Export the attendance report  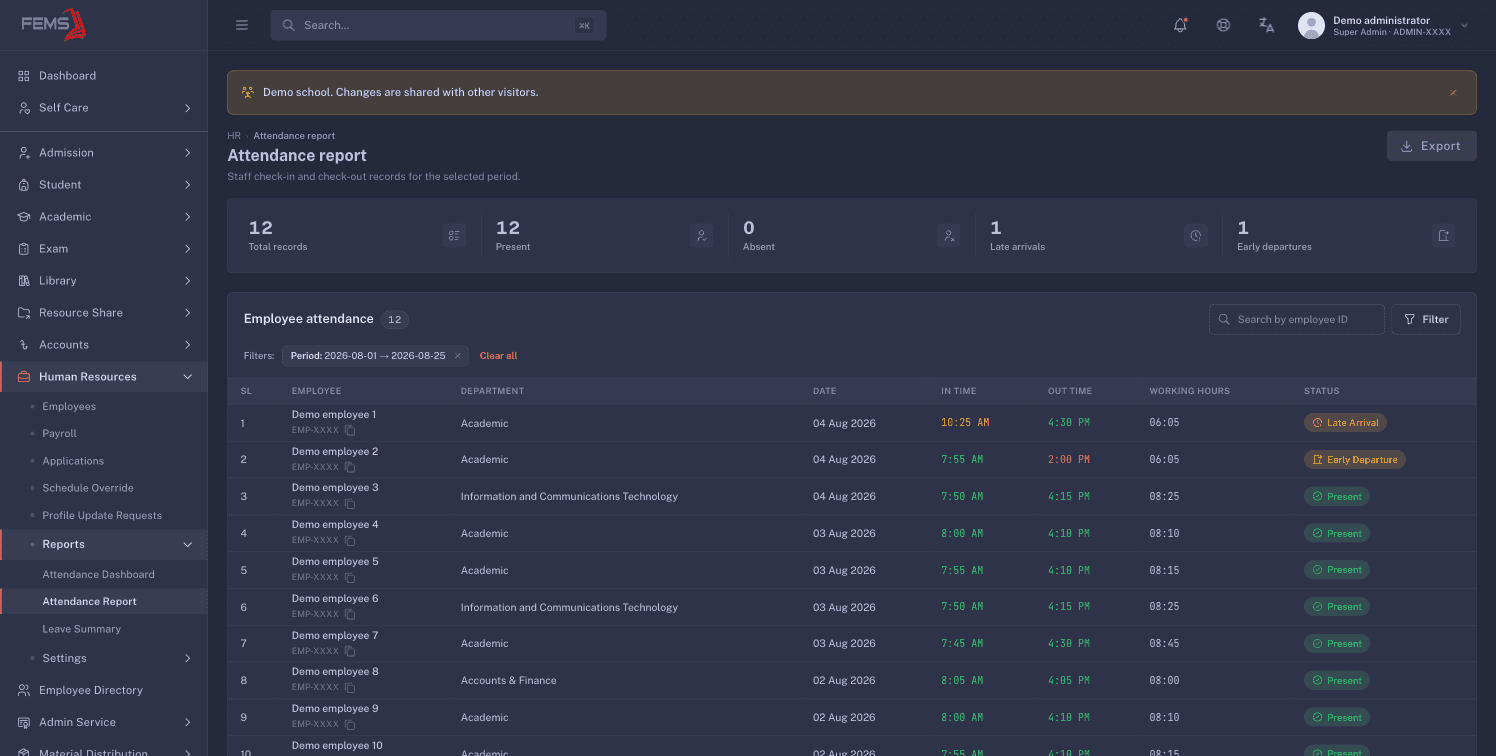click(x=1431, y=146)
